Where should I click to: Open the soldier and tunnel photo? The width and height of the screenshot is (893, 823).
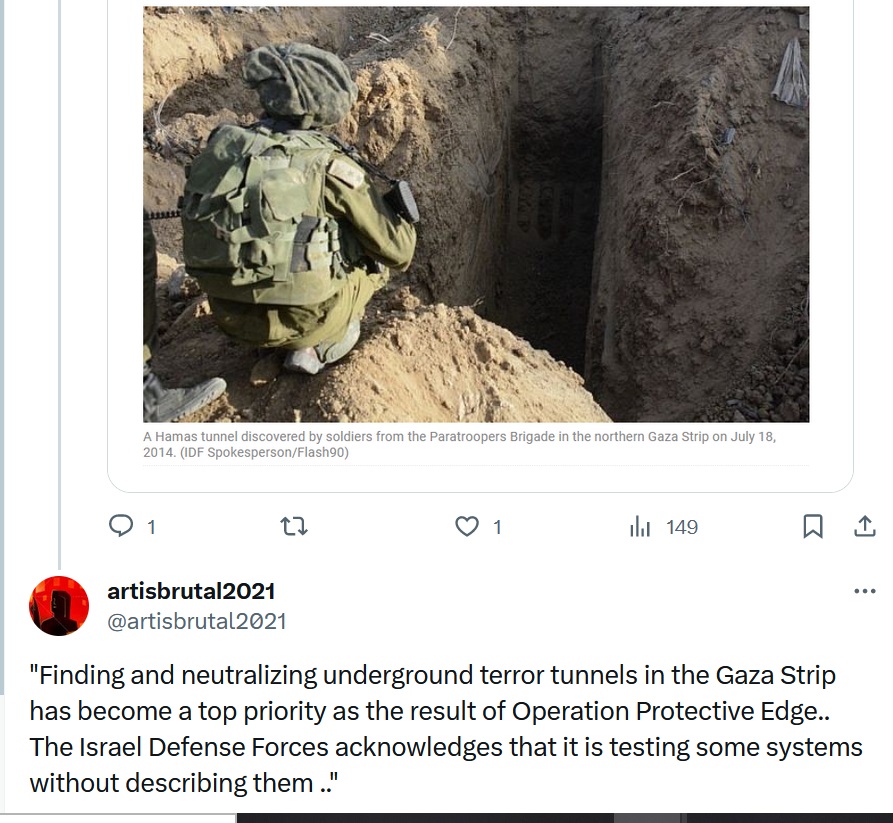[476, 214]
